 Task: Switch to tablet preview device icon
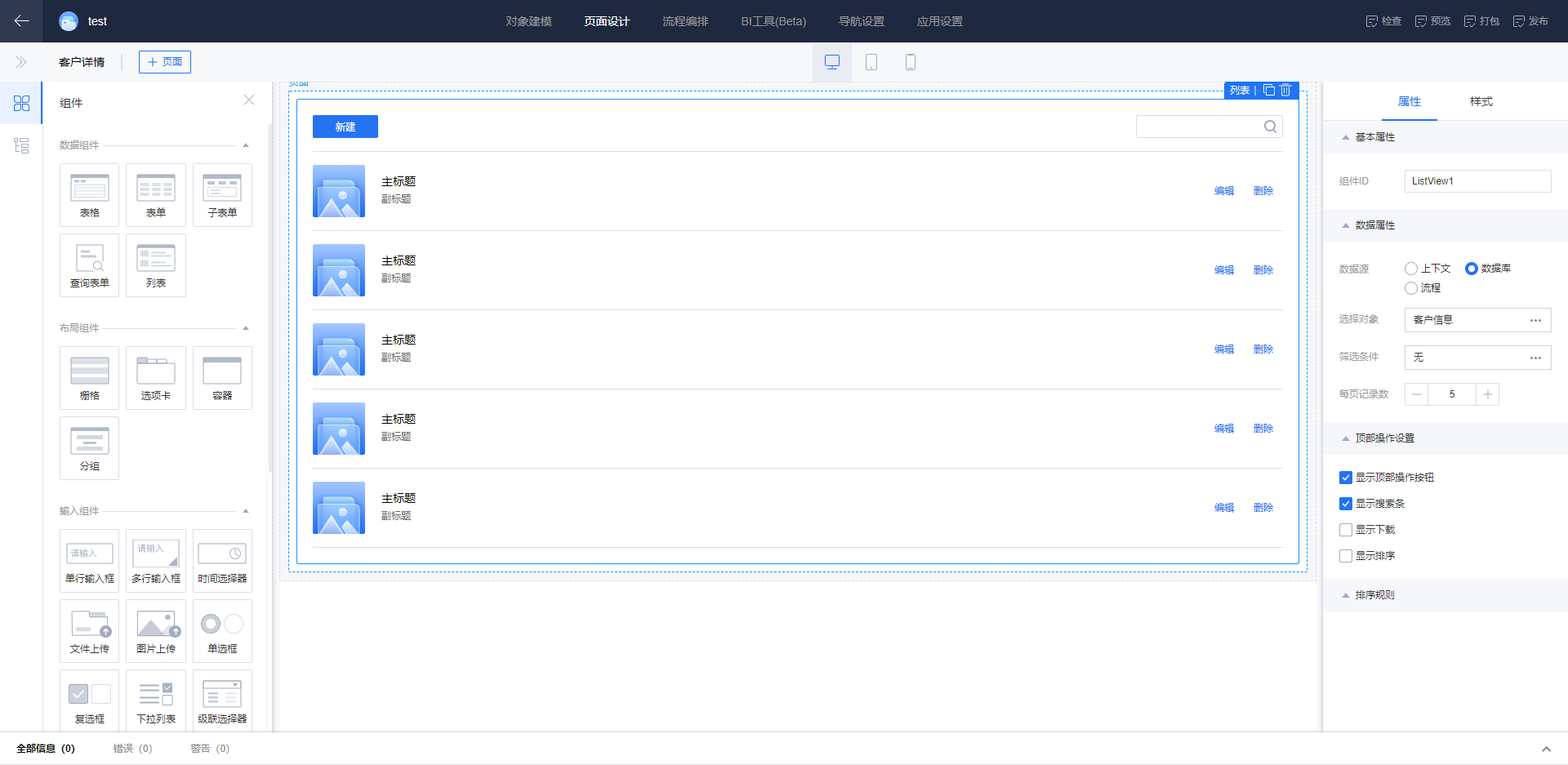(x=871, y=62)
